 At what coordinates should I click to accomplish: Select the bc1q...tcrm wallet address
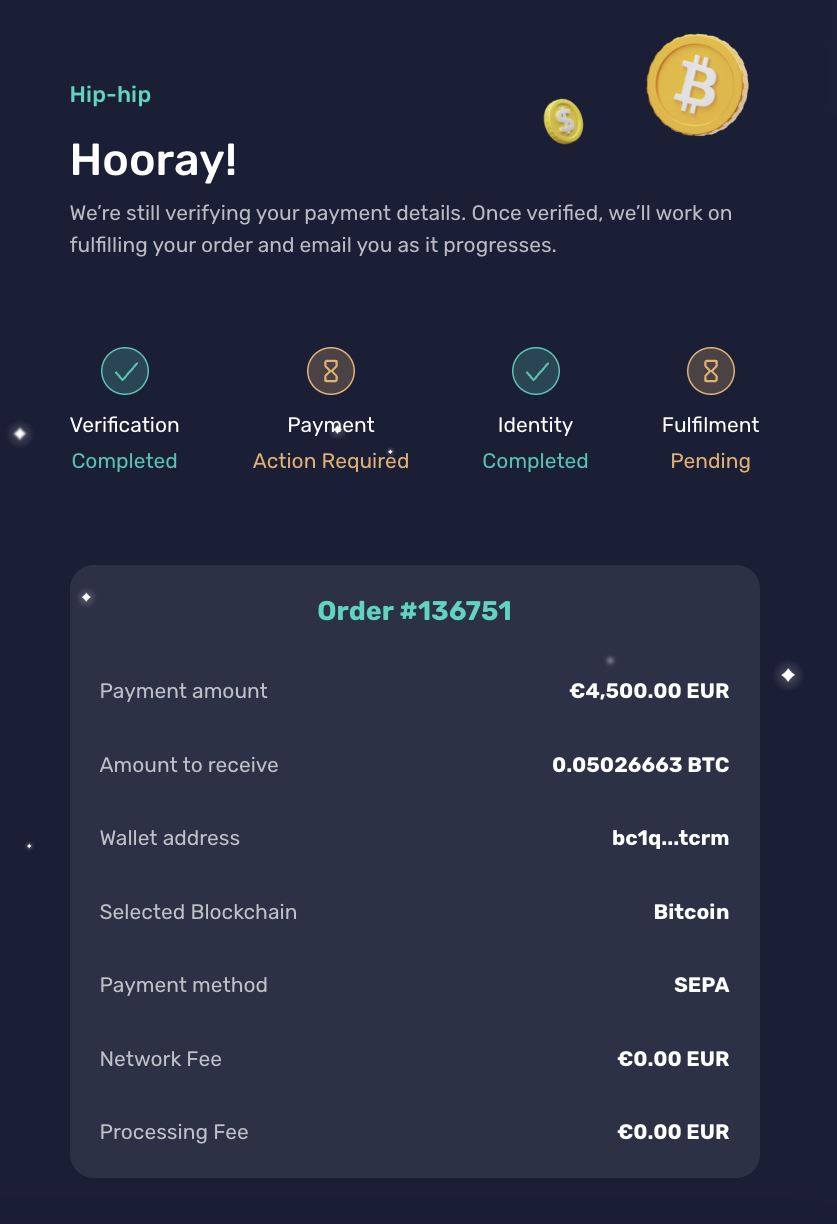tap(670, 838)
